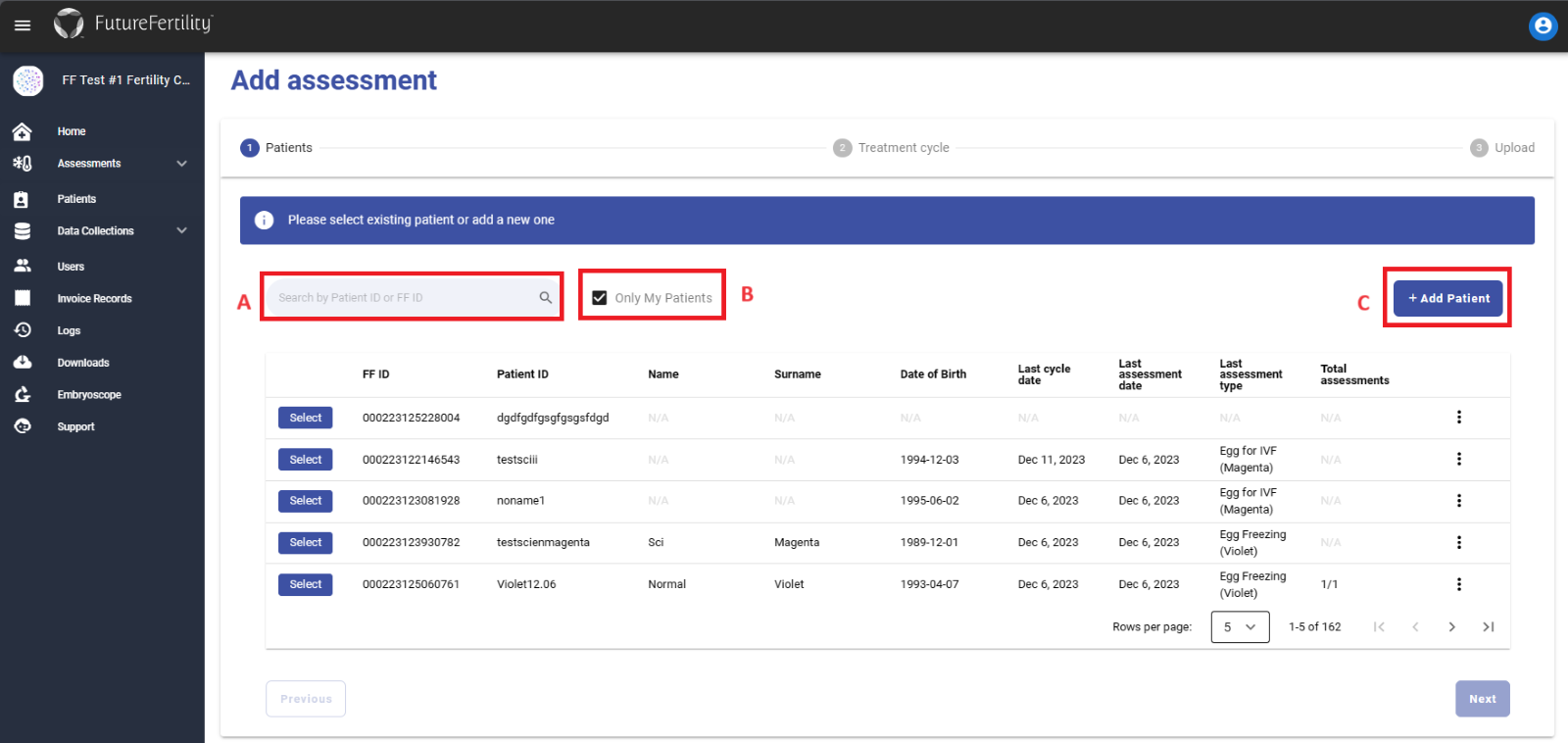Select the patient named noname1
1568x743 pixels.
click(305, 501)
